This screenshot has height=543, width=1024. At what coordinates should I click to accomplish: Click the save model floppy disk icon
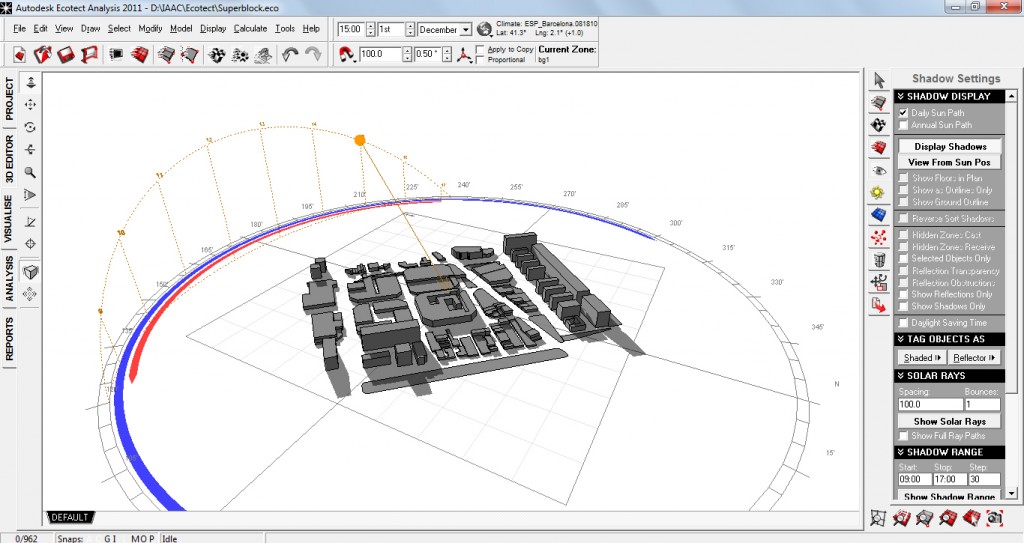(67, 54)
